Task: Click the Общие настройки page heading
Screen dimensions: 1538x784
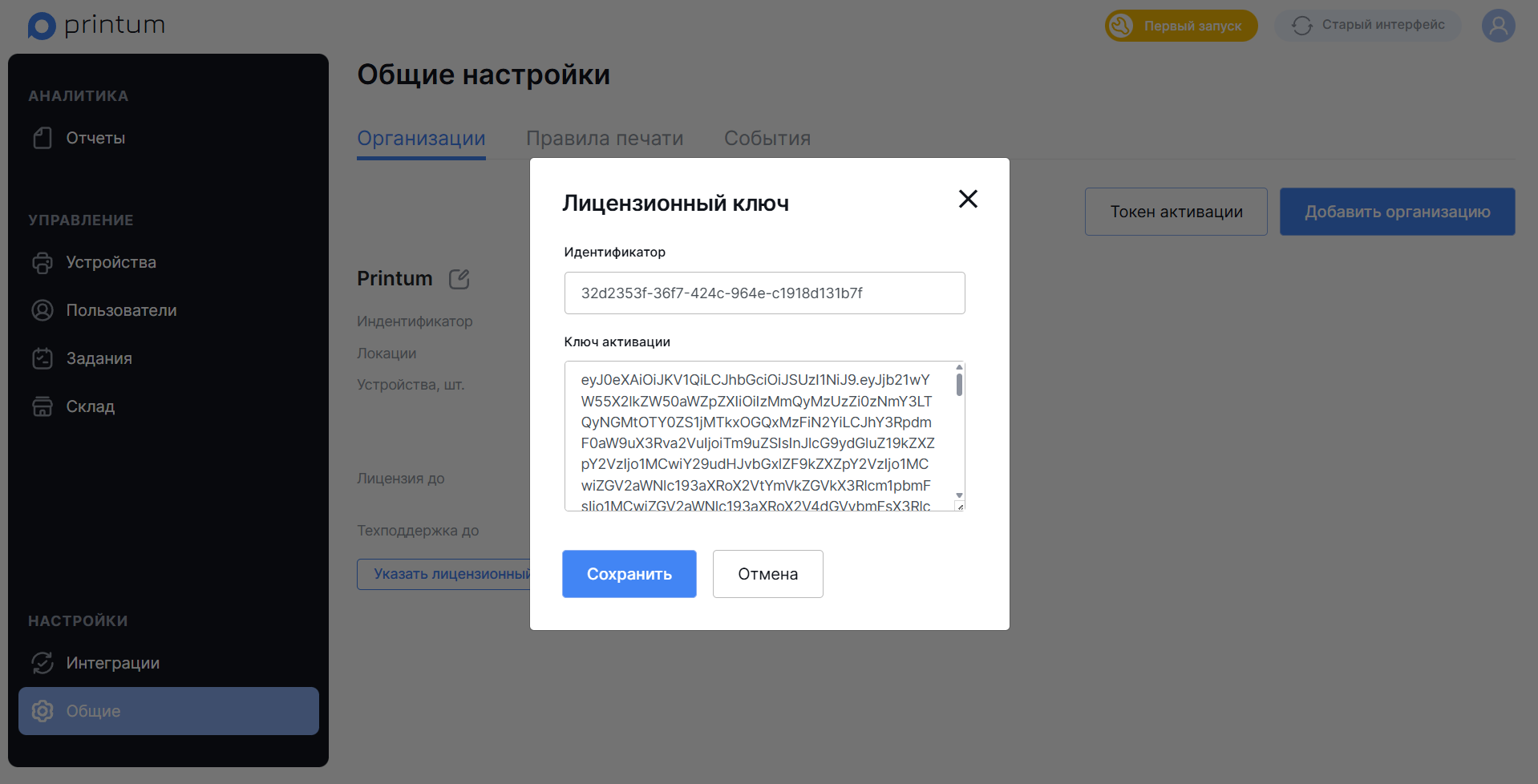Action: pos(484,75)
